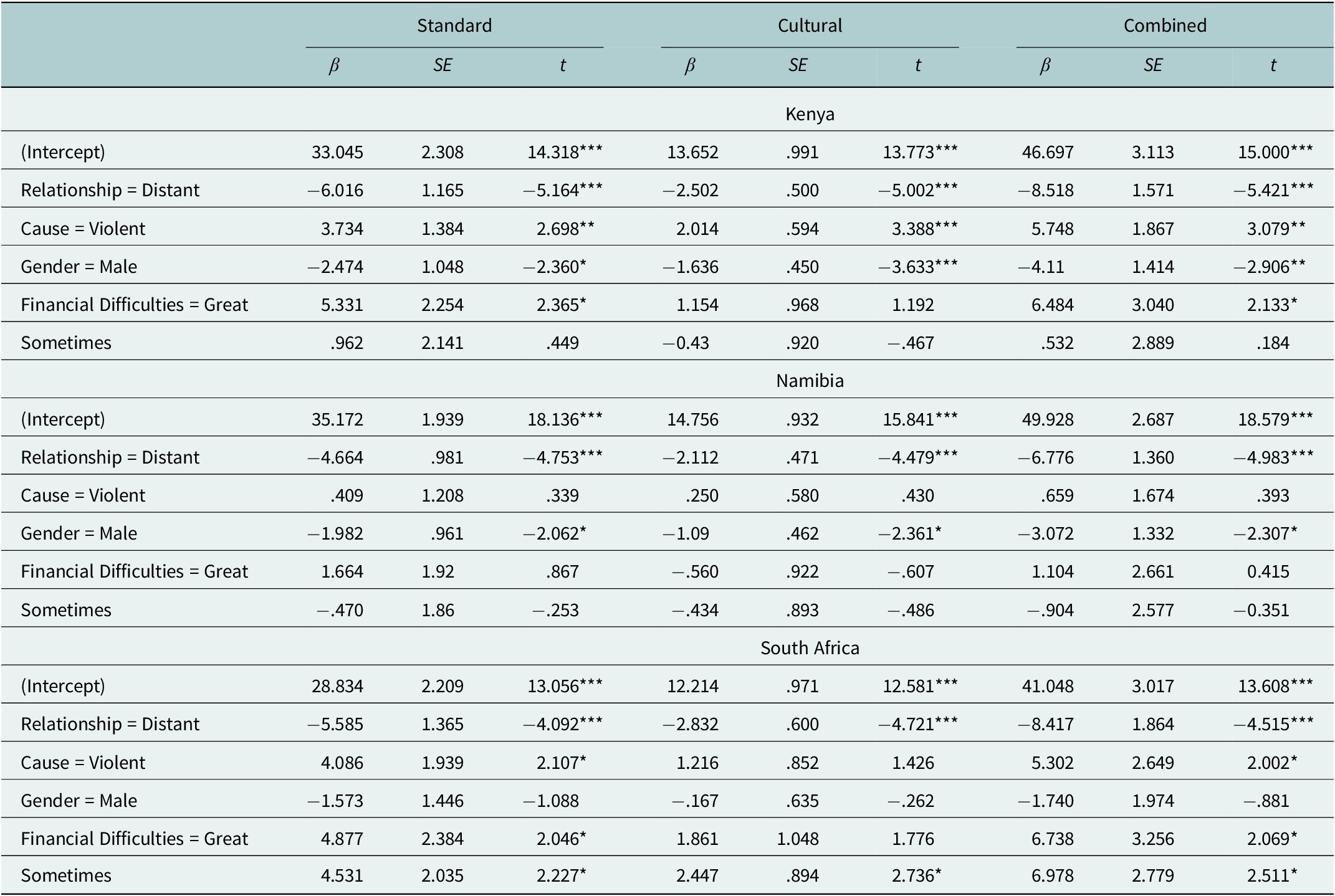
Task: Click the Namibia section heading
Action: coord(810,381)
